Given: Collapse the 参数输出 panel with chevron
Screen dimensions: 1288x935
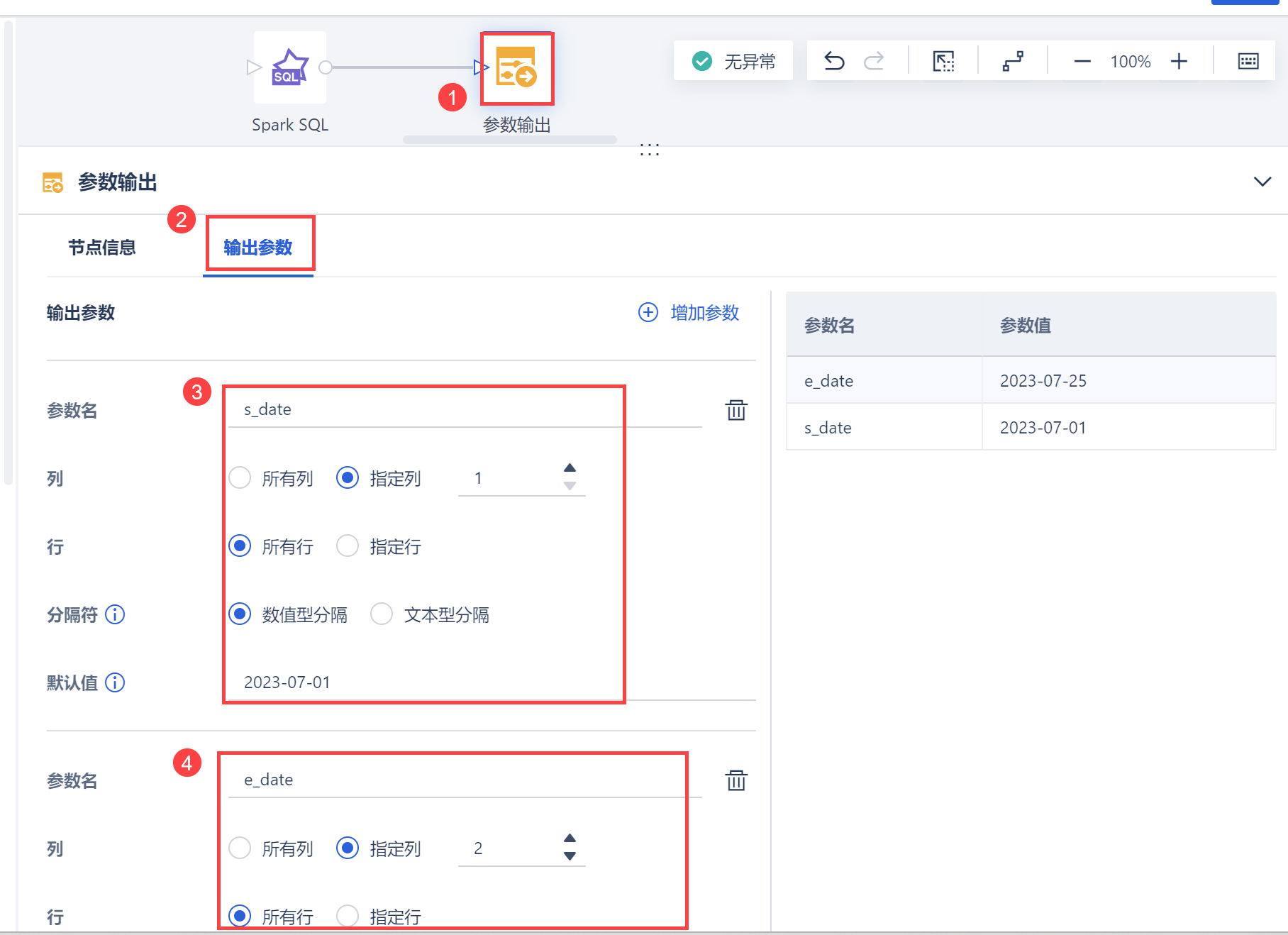Looking at the screenshot, I should 1262,182.
